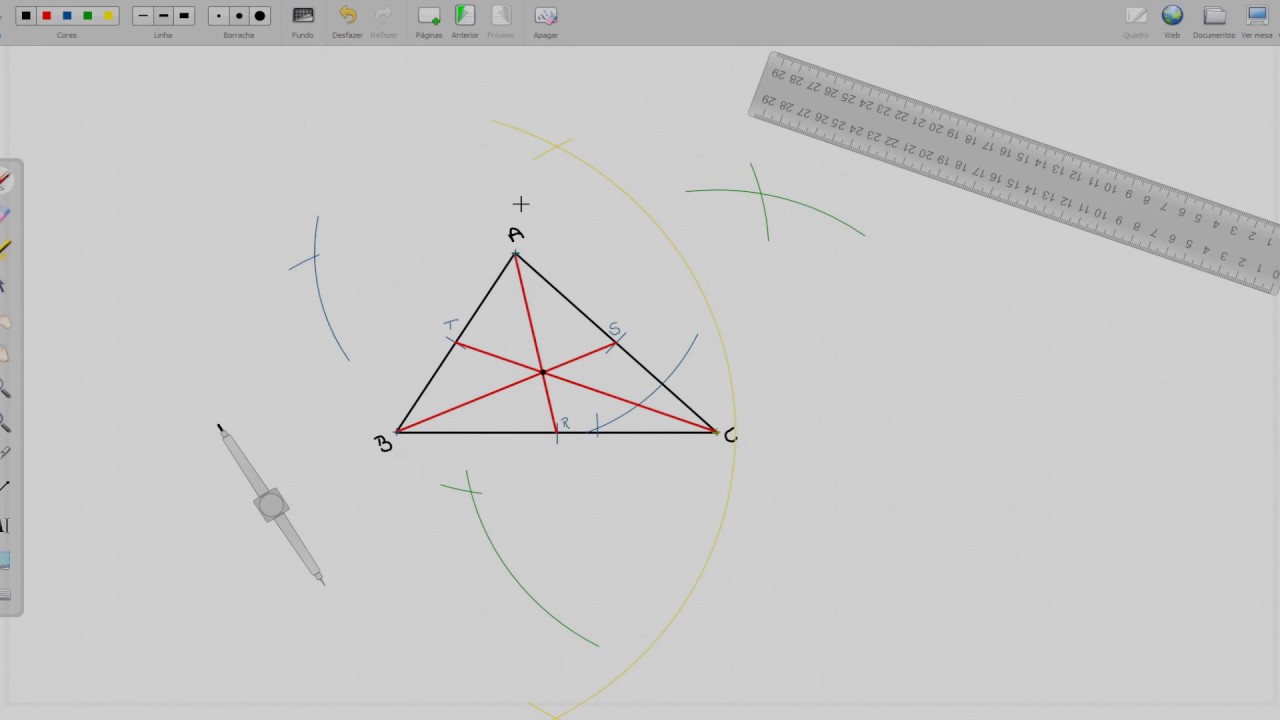Click vertex label B of the triangle
The height and width of the screenshot is (720, 1280).
coord(383,443)
